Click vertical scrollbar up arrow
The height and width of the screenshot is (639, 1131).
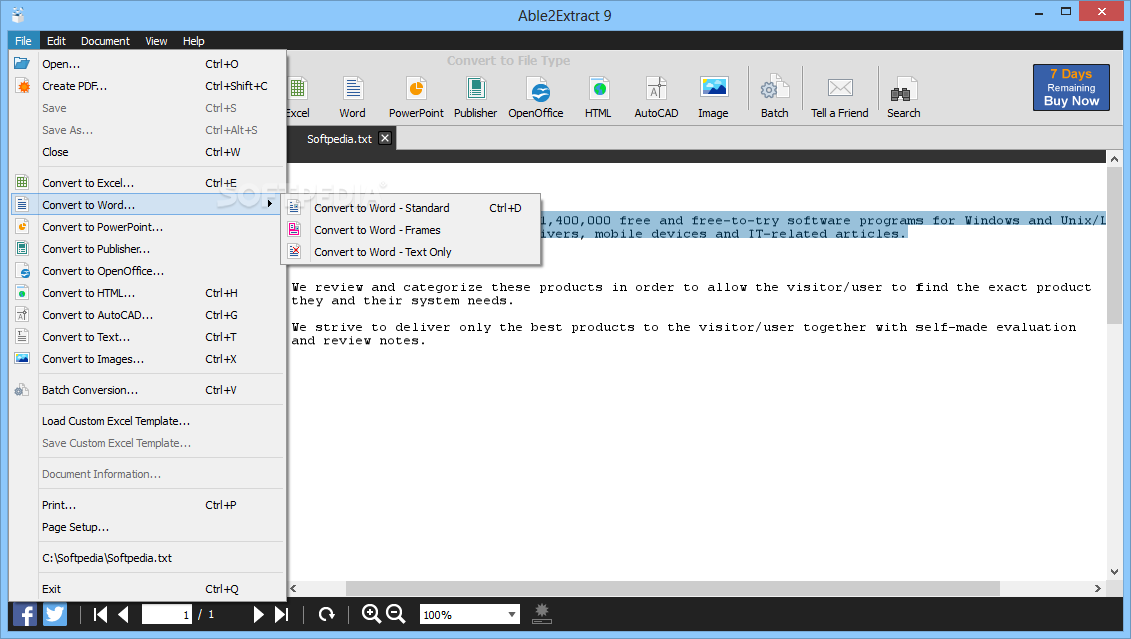point(1114,159)
